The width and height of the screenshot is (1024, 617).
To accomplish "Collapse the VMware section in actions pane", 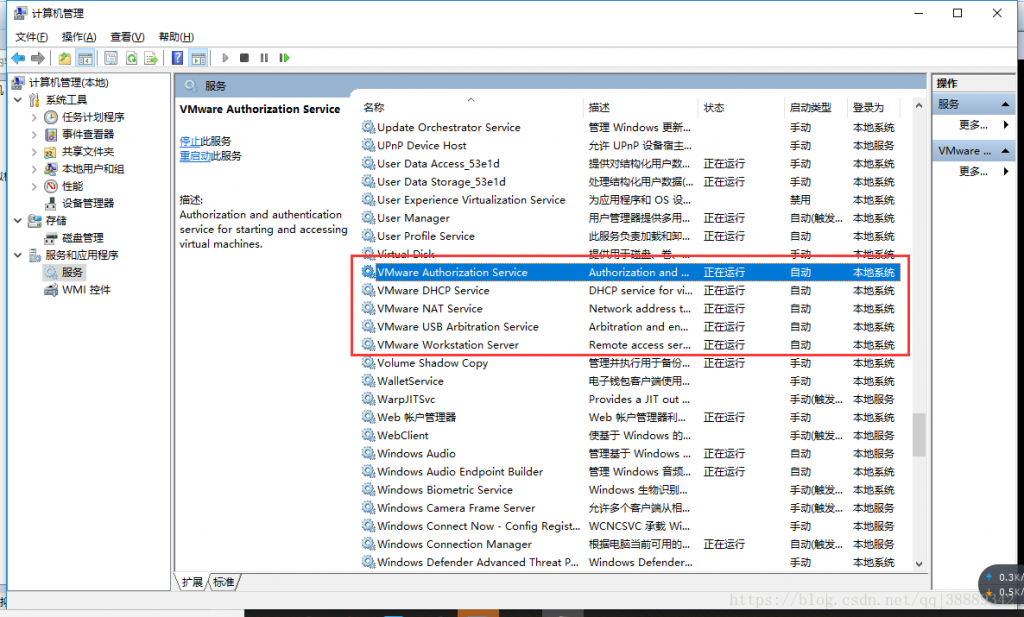I will pyautogui.click(x=1005, y=151).
